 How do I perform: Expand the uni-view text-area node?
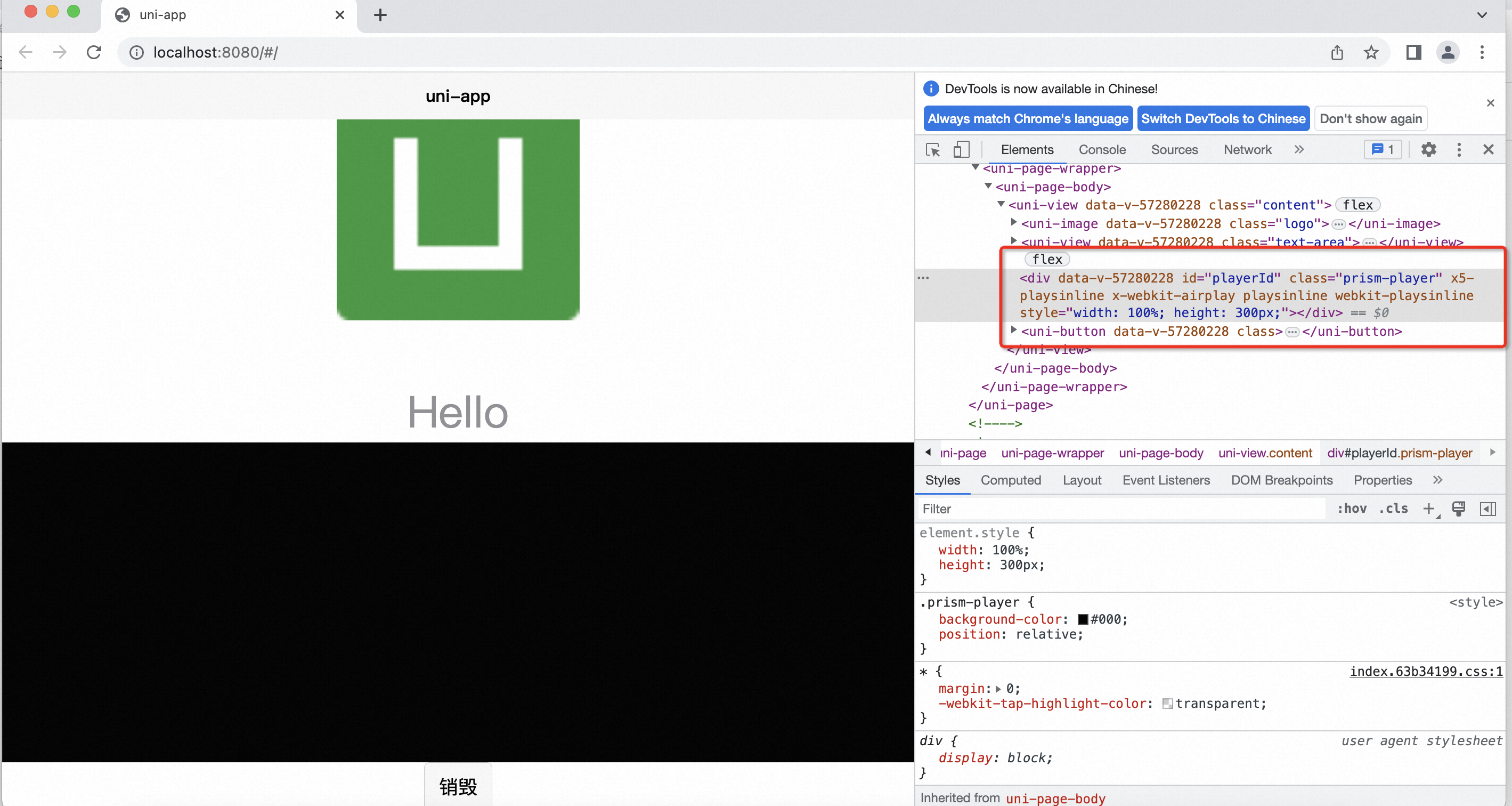pyautogui.click(x=1013, y=241)
